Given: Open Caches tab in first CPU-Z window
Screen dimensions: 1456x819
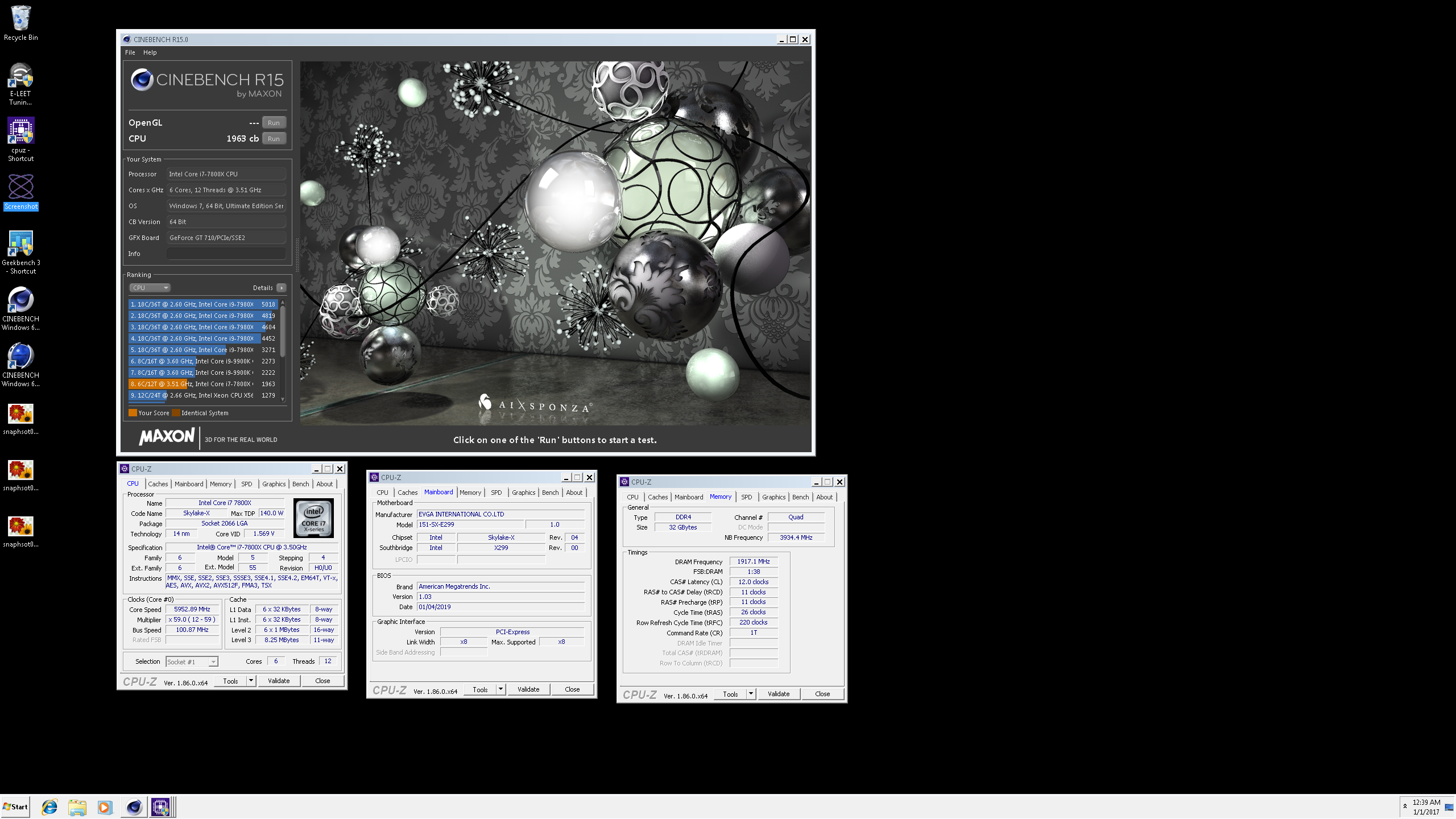Looking at the screenshot, I should point(158,484).
